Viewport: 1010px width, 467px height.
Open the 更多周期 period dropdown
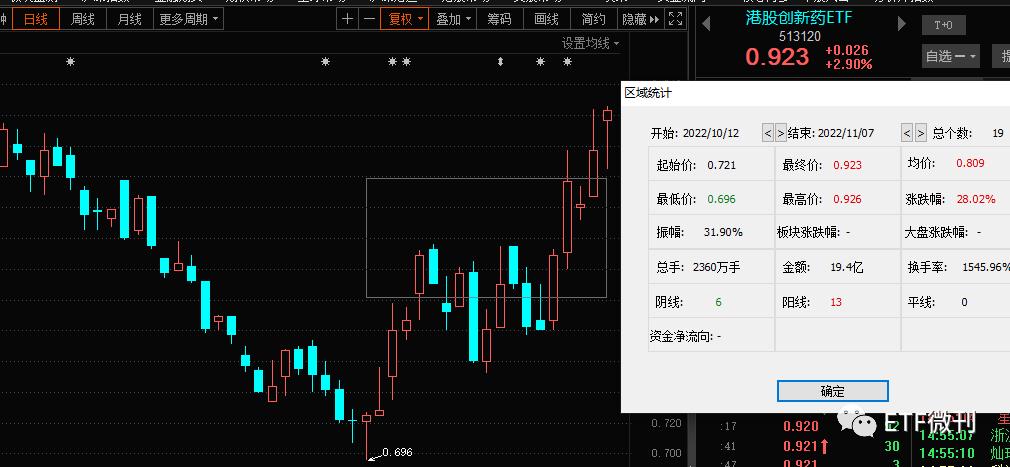[188, 19]
